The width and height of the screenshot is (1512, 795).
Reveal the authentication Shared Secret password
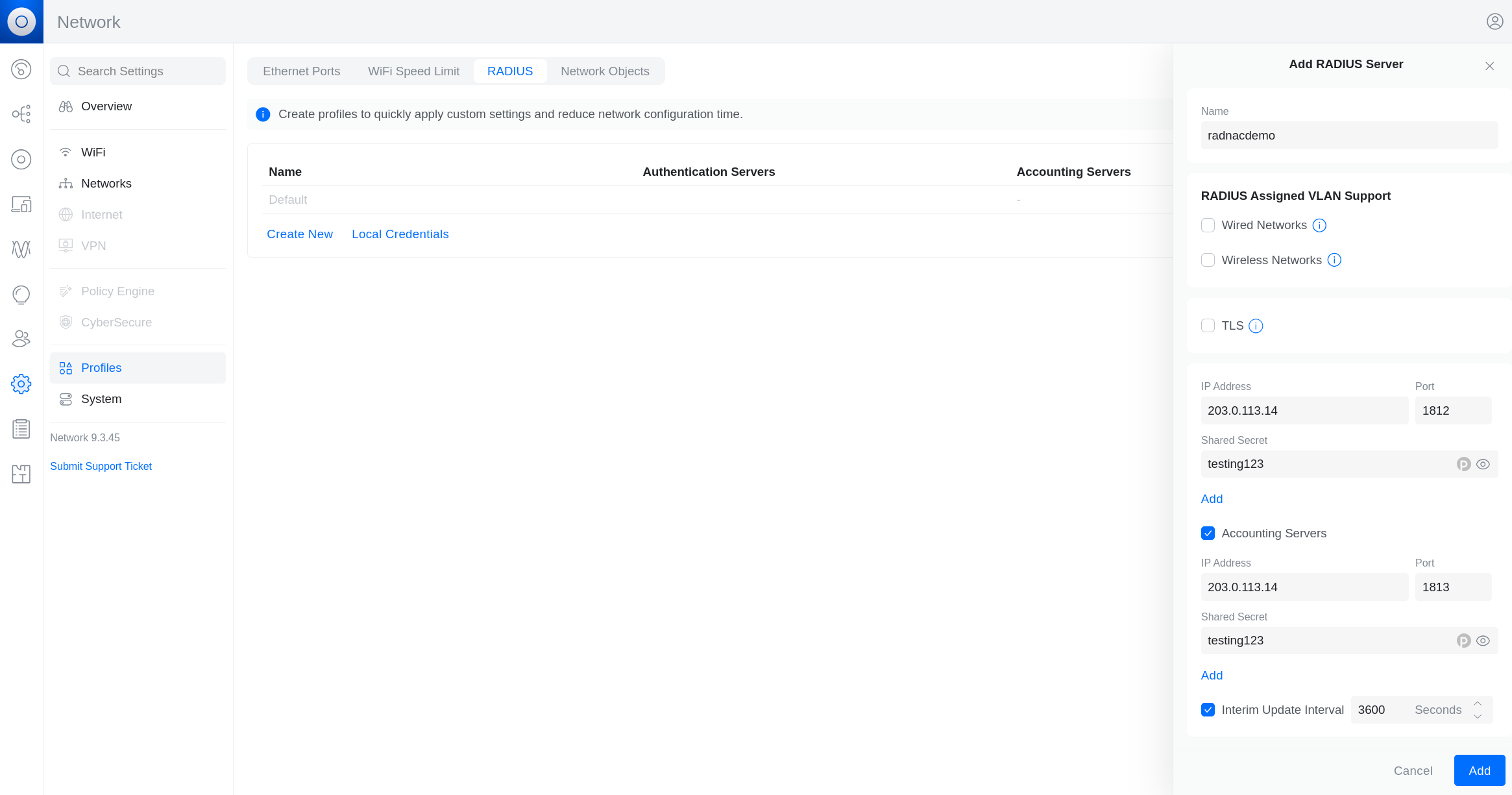point(1483,464)
